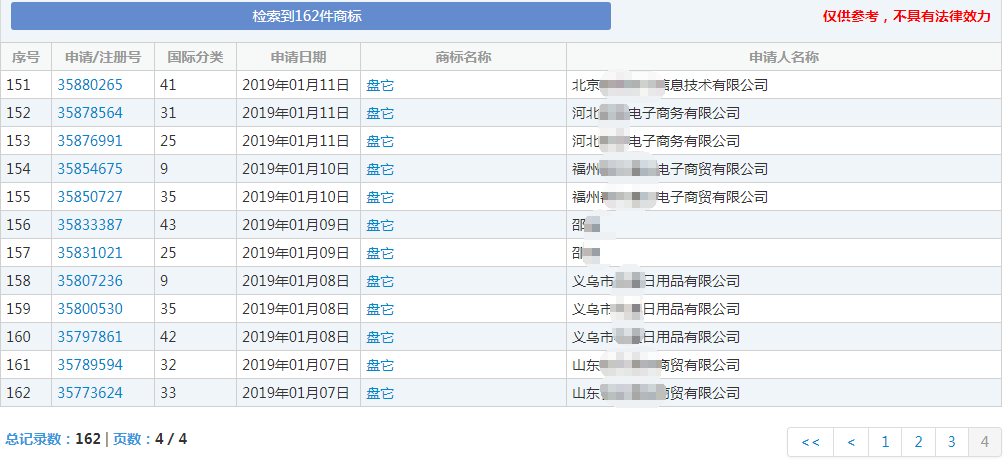Image resolution: width=1007 pixels, height=460 pixels.
Task: Open registration number 35876991
Action: click(90, 141)
